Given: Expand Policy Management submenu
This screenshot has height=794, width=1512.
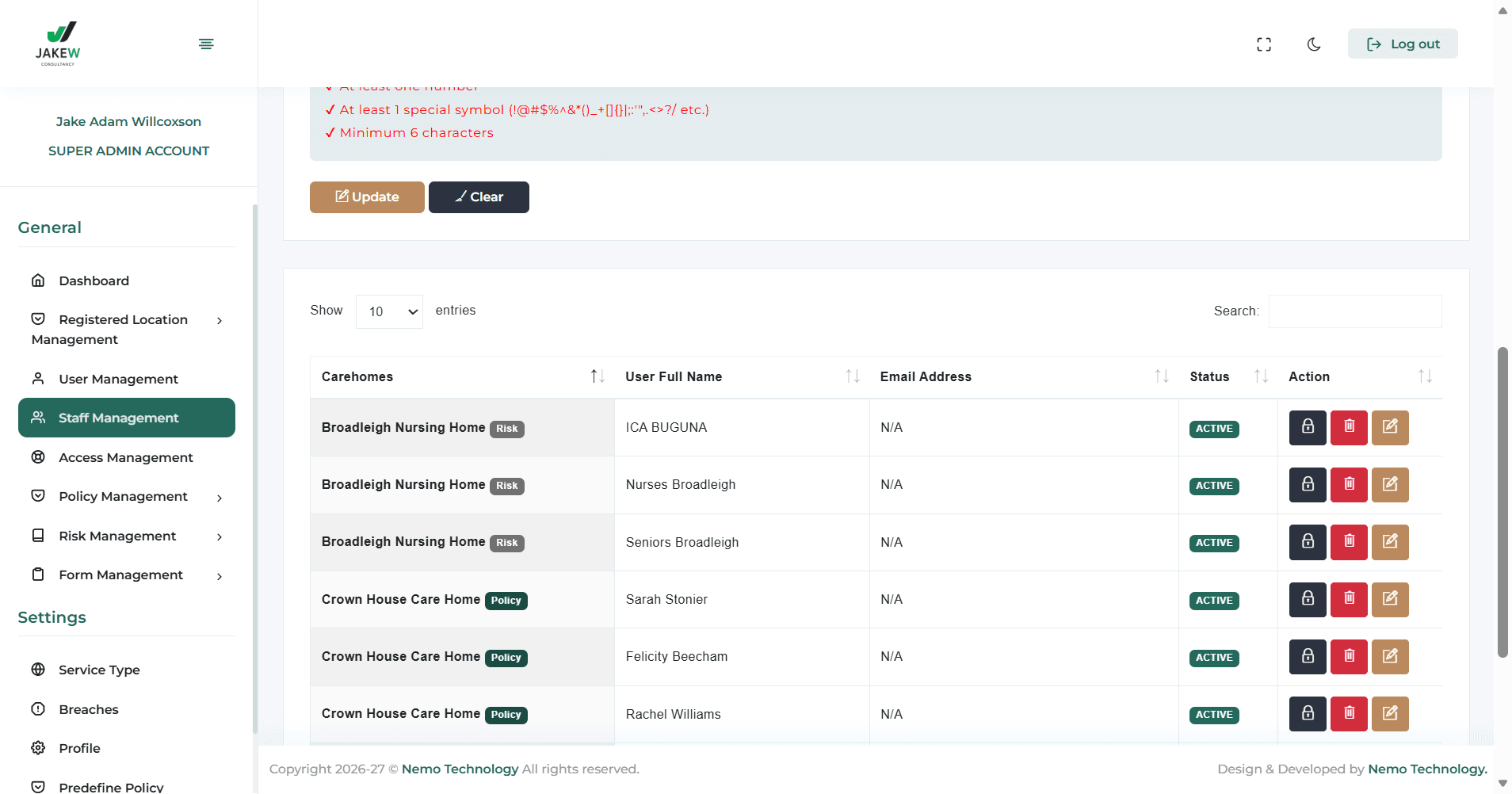Looking at the screenshot, I should pos(127,496).
